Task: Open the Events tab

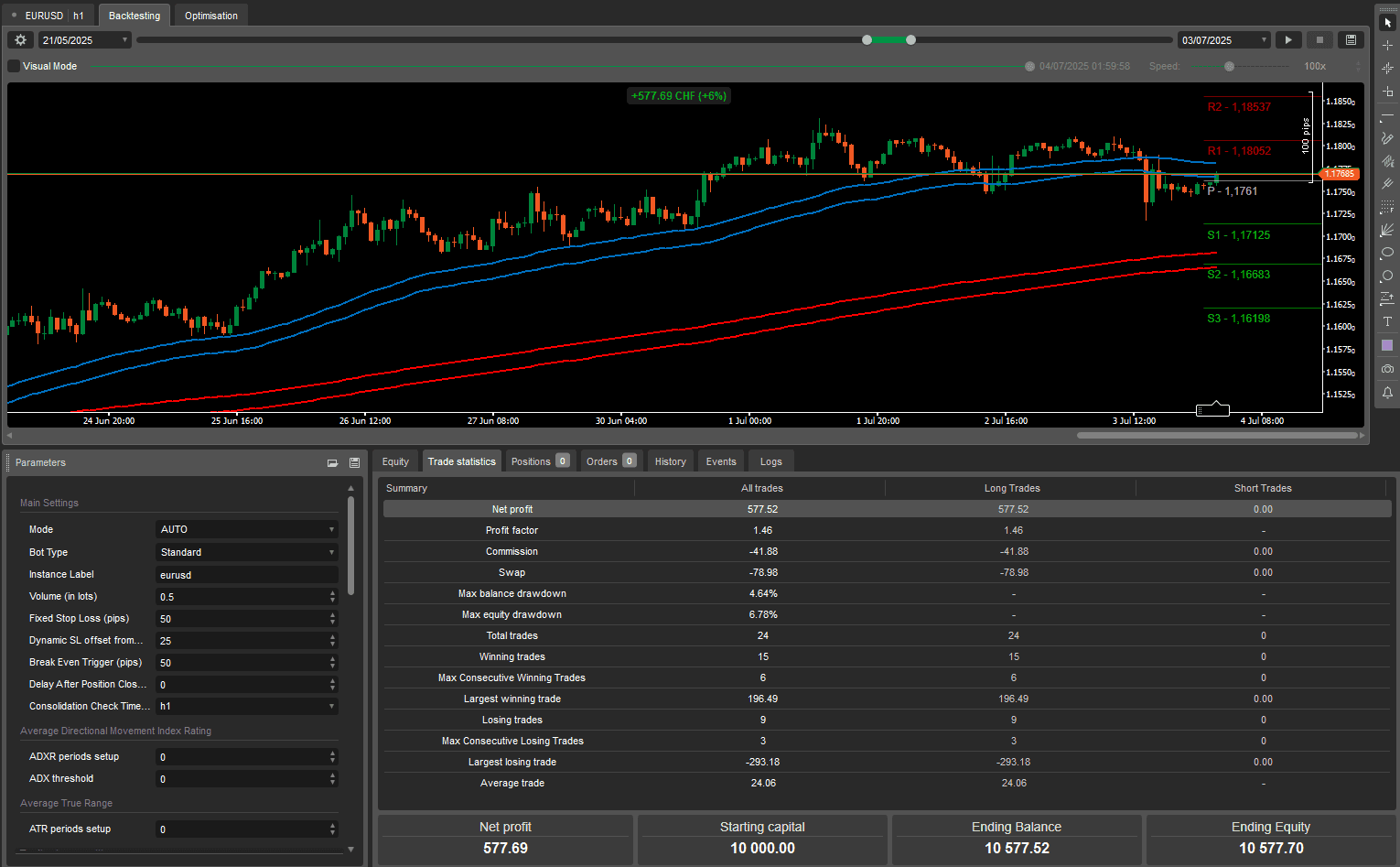Action: 721,461
